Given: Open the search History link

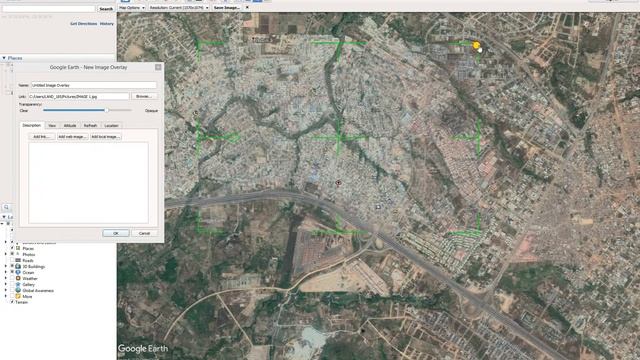Looking at the screenshot, I should [x=107, y=24].
